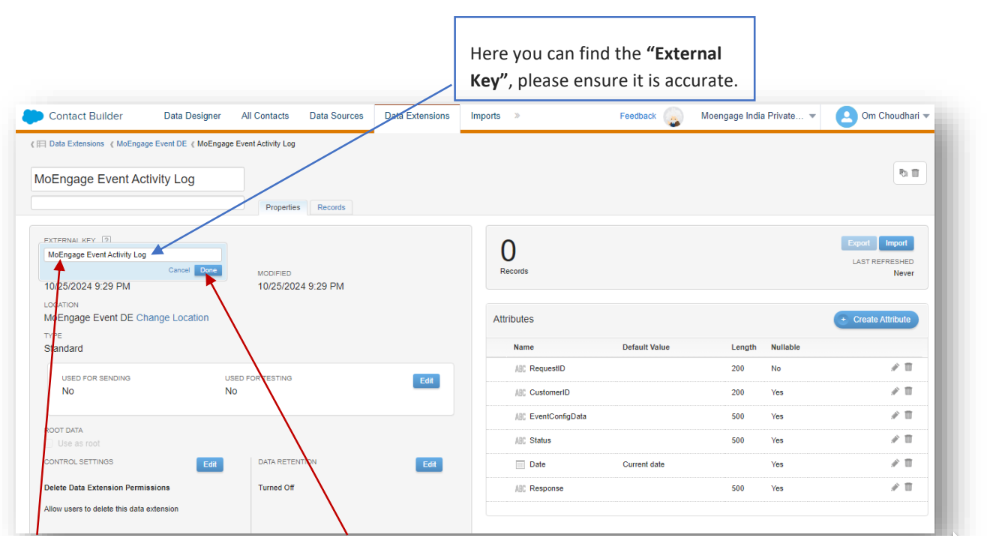Click the Salesforce cloud logo icon

tap(33, 117)
